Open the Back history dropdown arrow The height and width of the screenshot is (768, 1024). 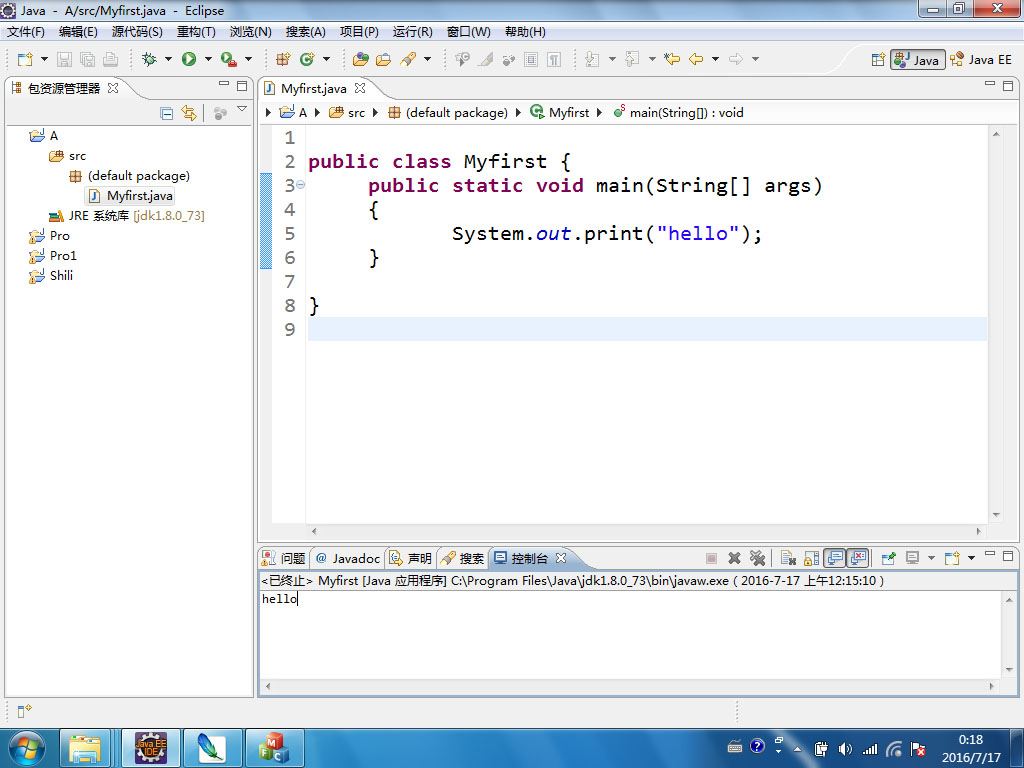pyautogui.click(x=716, y=59)
